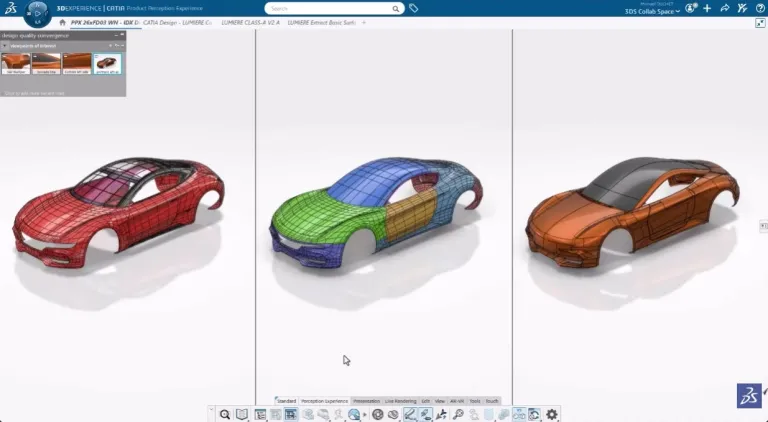Select the PPX 26xFD03 WN document tab

pos(105,23)
